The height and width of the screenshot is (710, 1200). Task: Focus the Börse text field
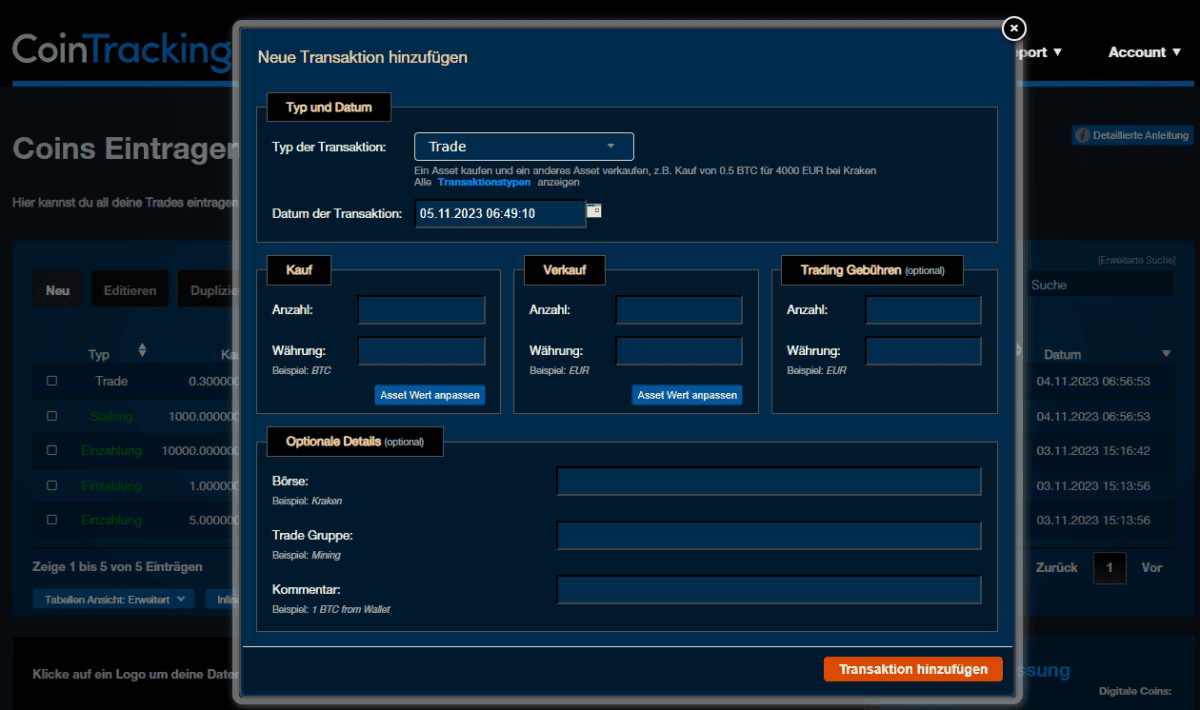pyautogui.click(x=768, y=481)
